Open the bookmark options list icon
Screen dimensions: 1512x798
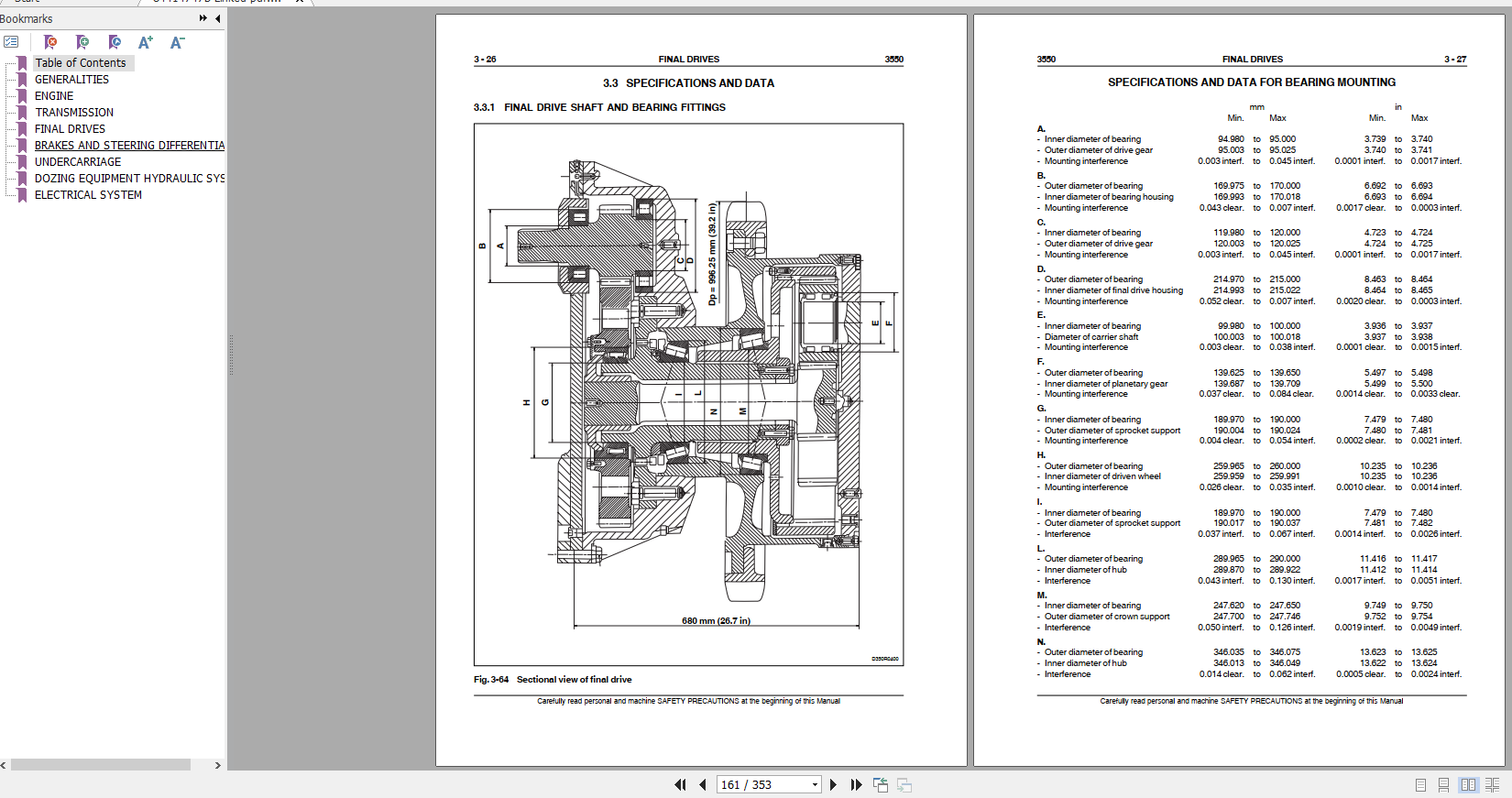(x=11, y=42)
